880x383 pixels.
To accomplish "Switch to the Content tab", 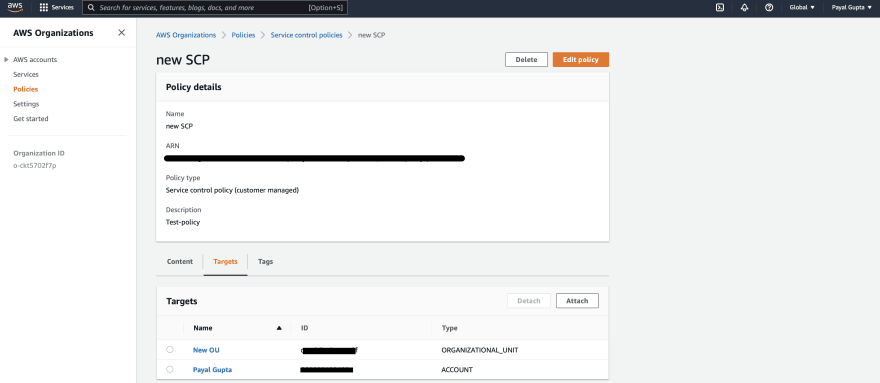I will tap(180, 262).
